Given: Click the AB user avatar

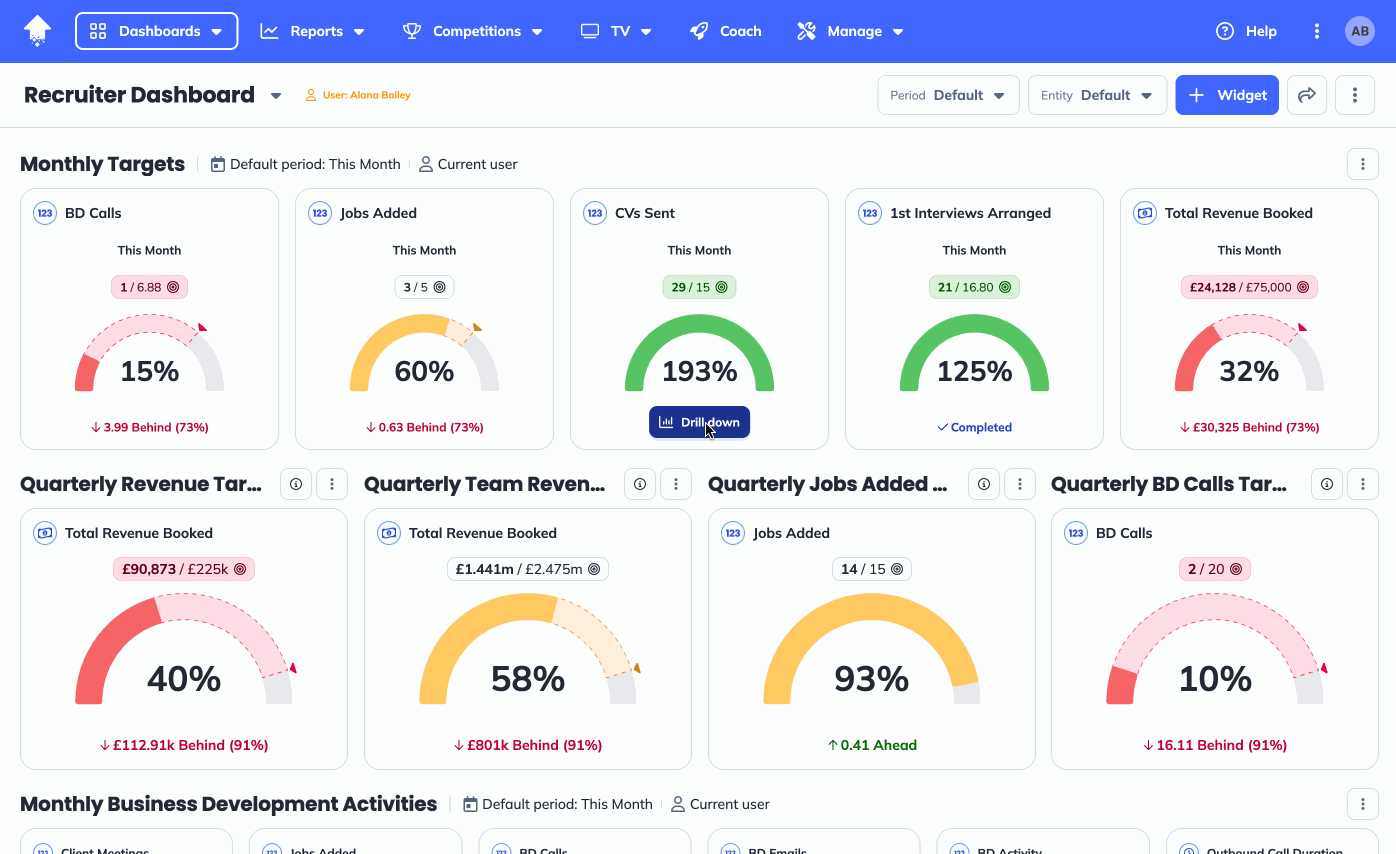Looking at the screenshot, I should pyautogui.click(x=1360, y=31).
